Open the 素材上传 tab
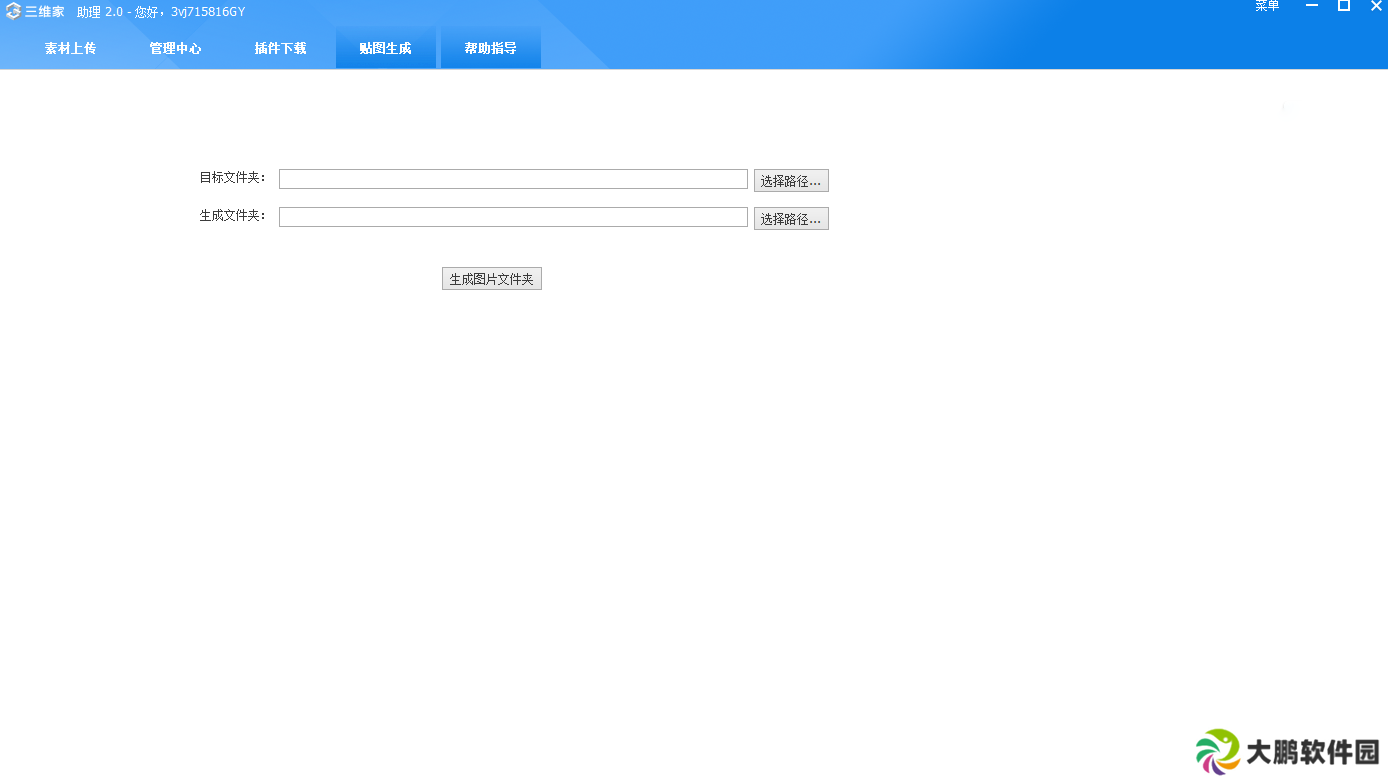Screen dimensions: 1388x777 tap(70, 48)
